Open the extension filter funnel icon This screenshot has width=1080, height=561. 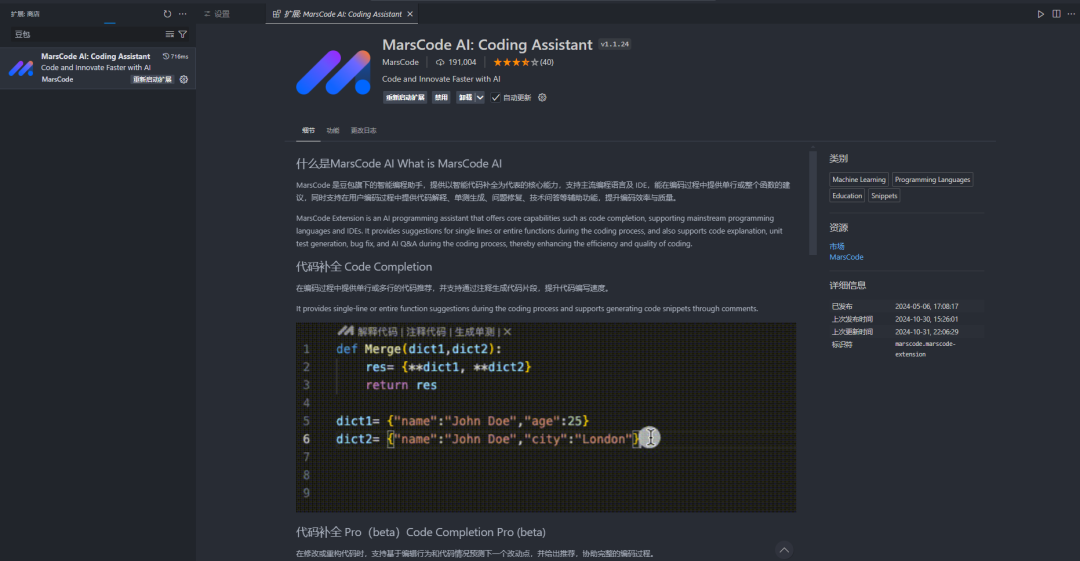183,34
